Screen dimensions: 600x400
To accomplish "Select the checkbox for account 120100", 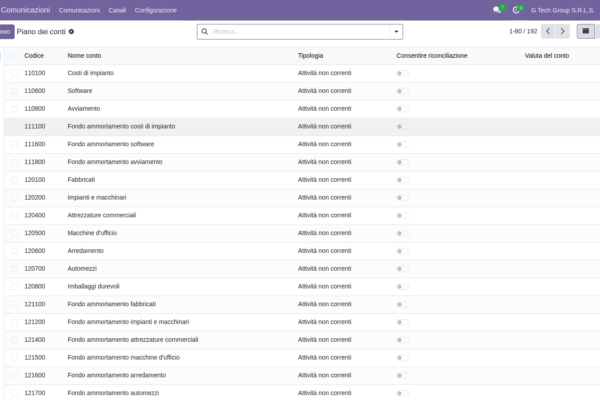I will 15,180.
